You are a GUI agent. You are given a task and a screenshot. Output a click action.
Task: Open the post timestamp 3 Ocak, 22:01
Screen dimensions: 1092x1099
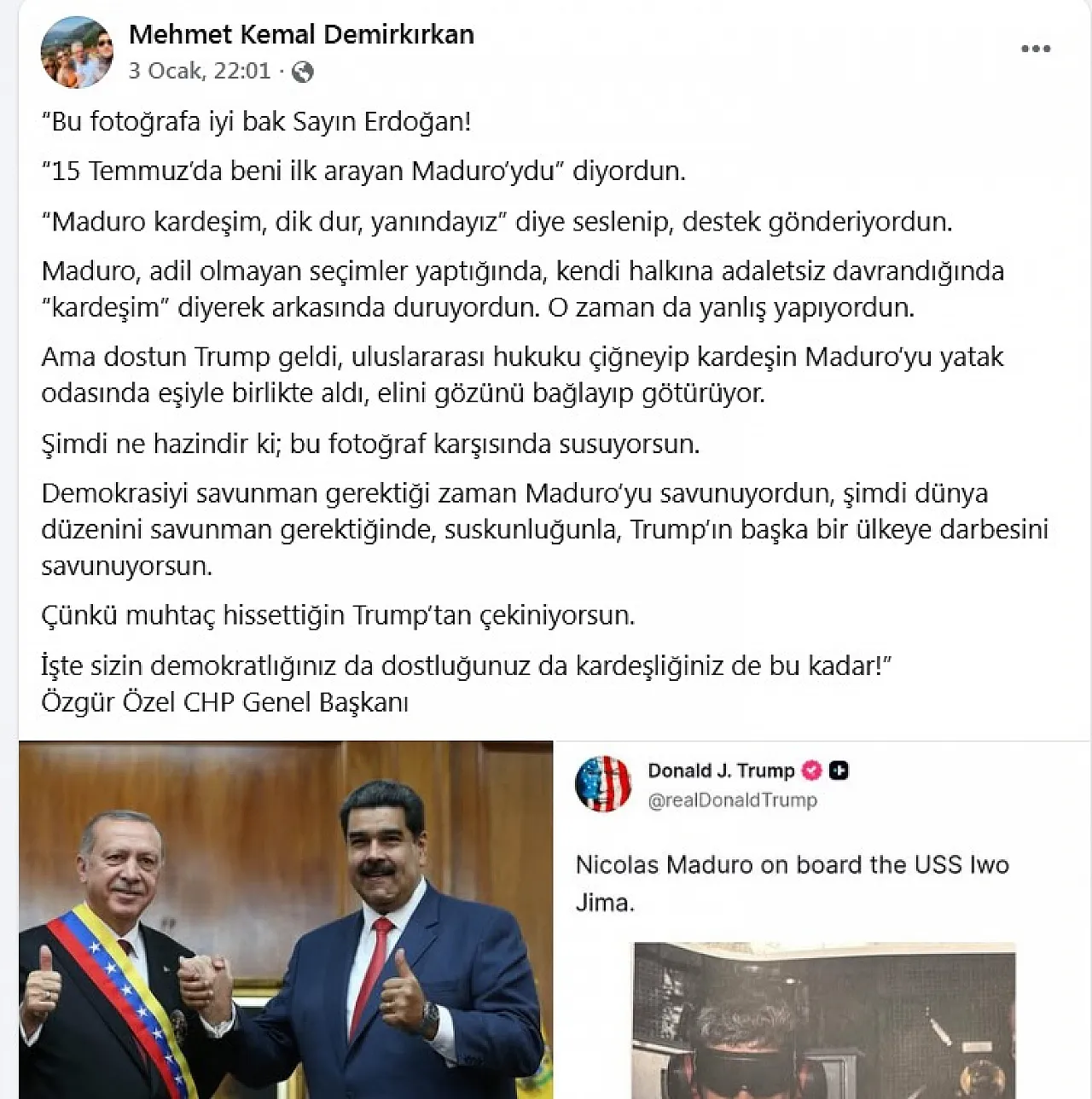coord(200,71)
